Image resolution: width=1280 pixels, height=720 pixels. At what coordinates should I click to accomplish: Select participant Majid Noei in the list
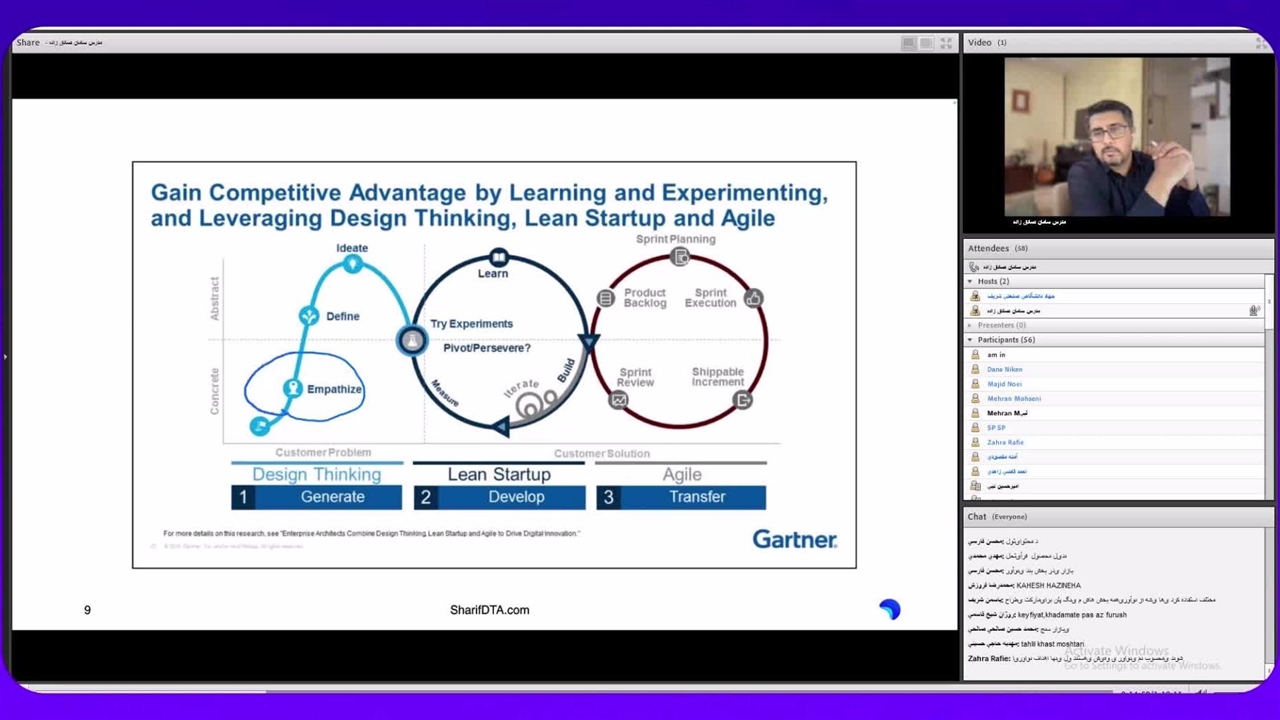[1004, 384]
